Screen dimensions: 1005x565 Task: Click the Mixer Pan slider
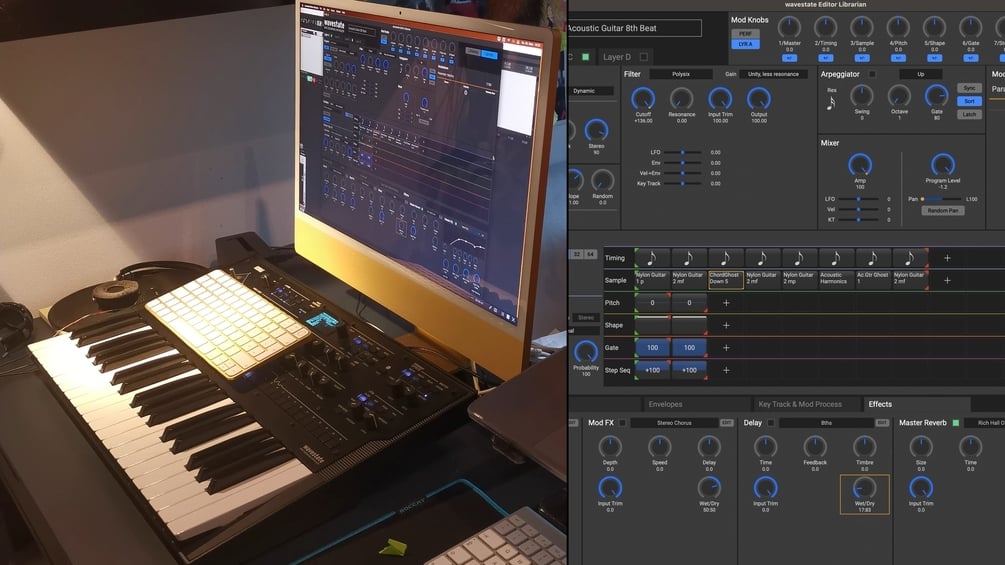point(942,199)
